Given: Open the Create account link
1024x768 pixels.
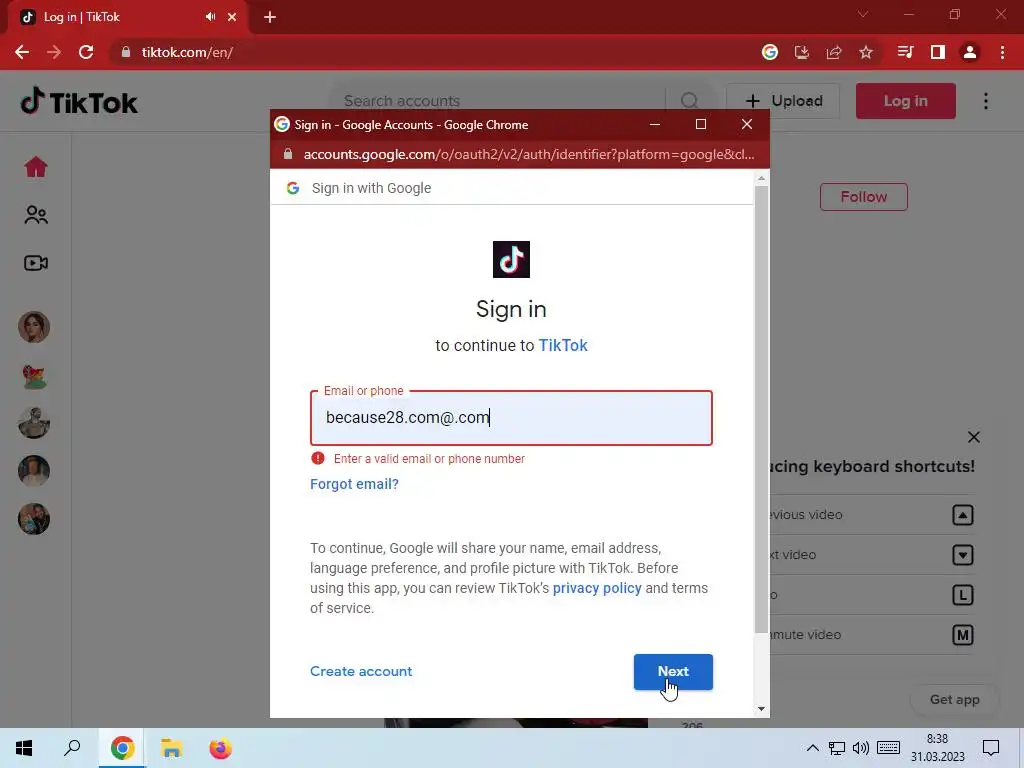Looking at the screenshot, I should [x=361, y=671].
